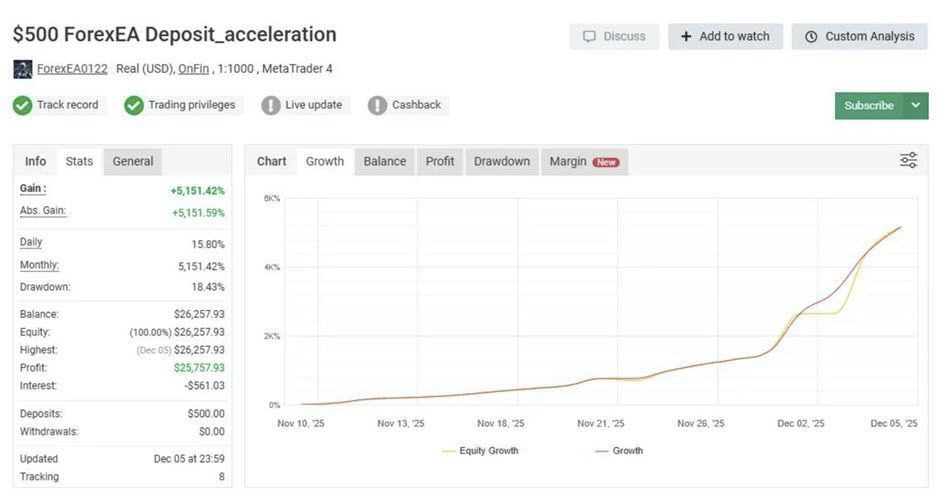Click the Add to watch button
Screen dimensions: 950x496
(x=725, y=37)
